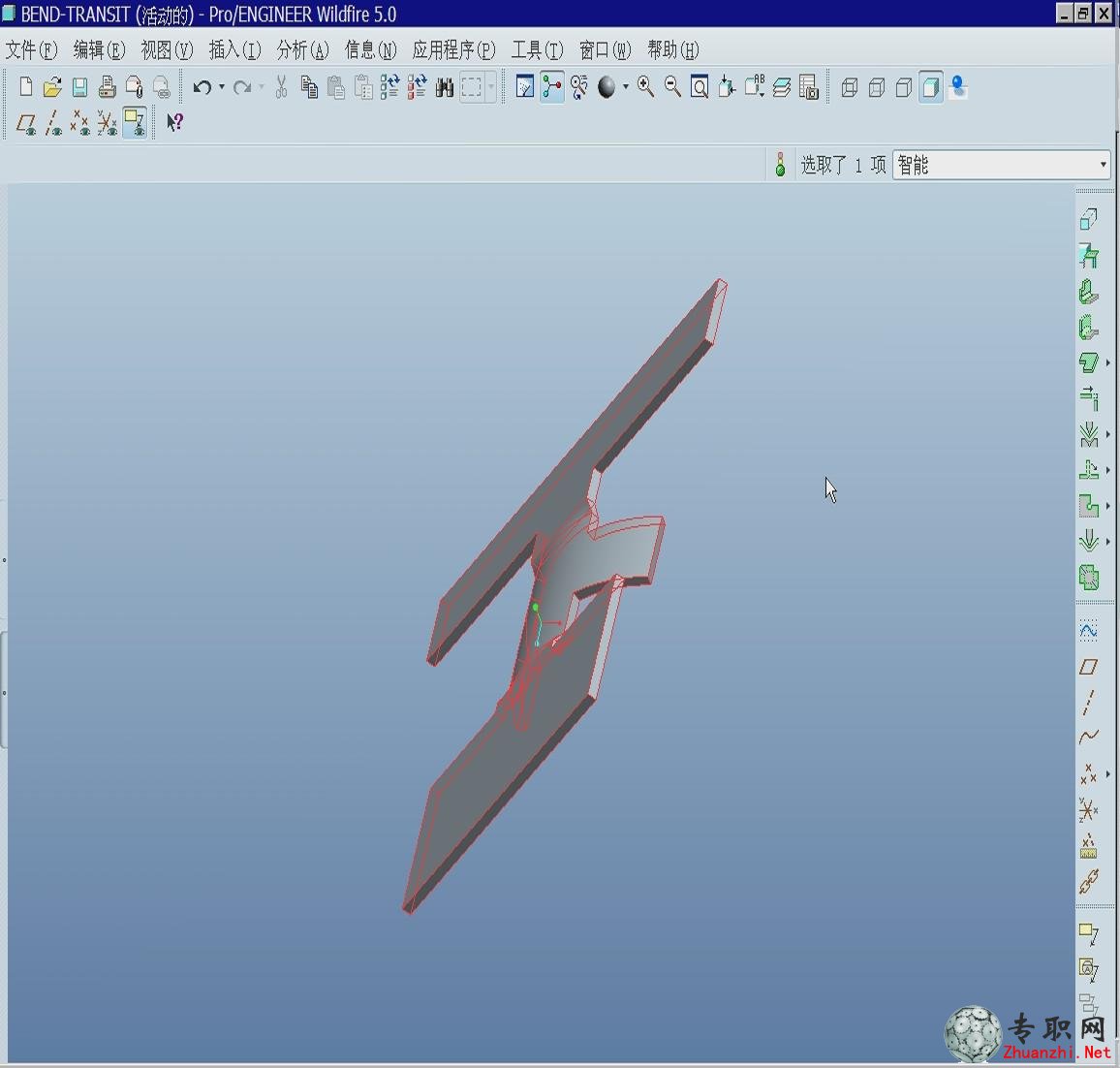This screenshot has width=1120, height=1068.
Task: Refit the model to screen
Action: (x=700, y=87)
